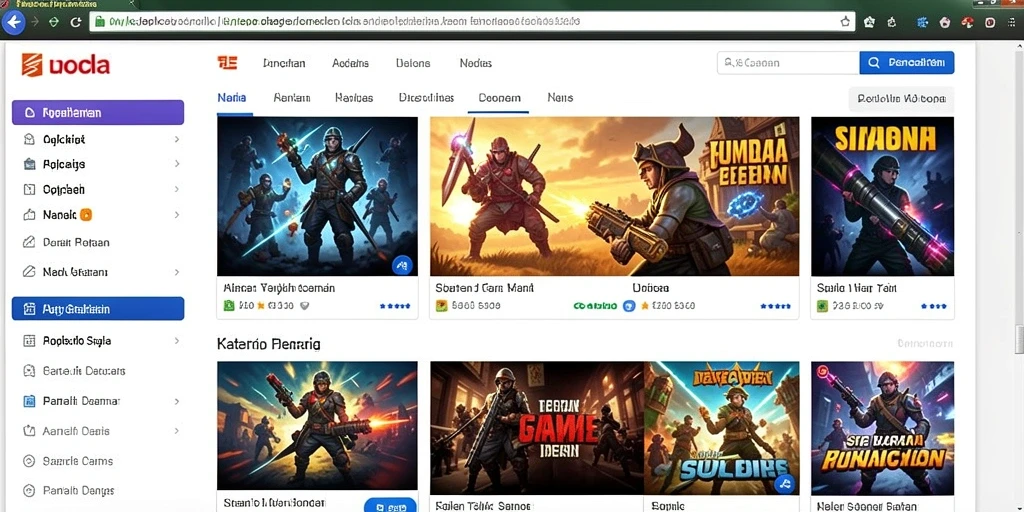Expand the Nanaic sidebar chevron
1024x512 pixels.
tap(177, 214)
